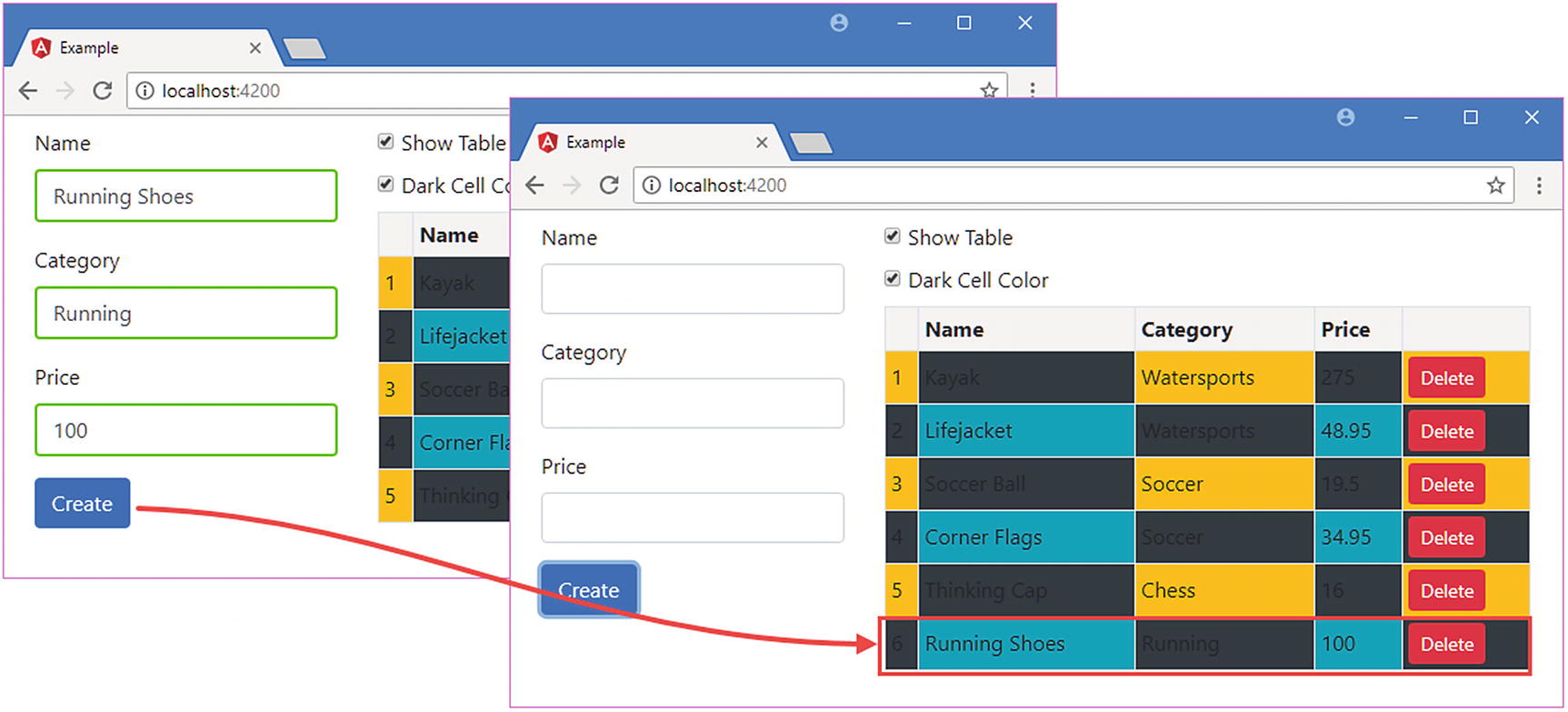Click the Create button in the front window
The height and width of the screenshot is (712, 1568).
pos(589,590)
